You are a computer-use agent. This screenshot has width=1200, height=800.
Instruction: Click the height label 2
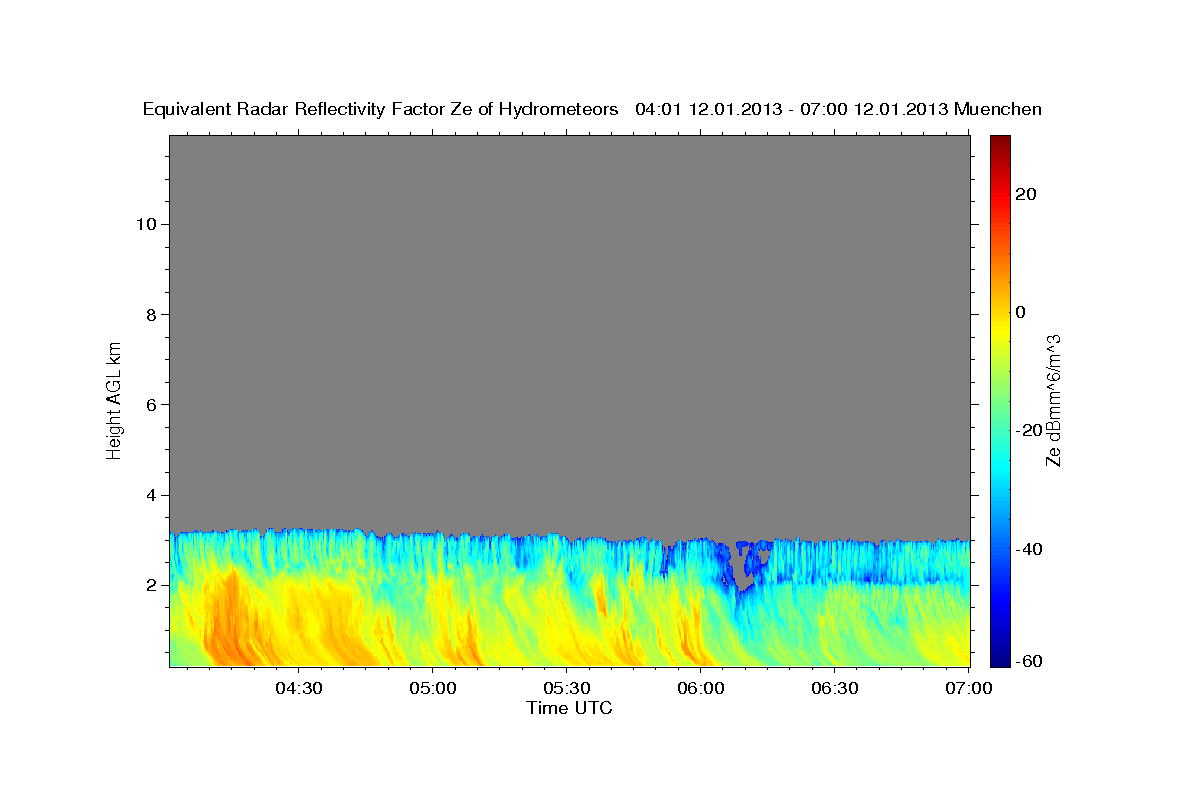tap(150, 585)
